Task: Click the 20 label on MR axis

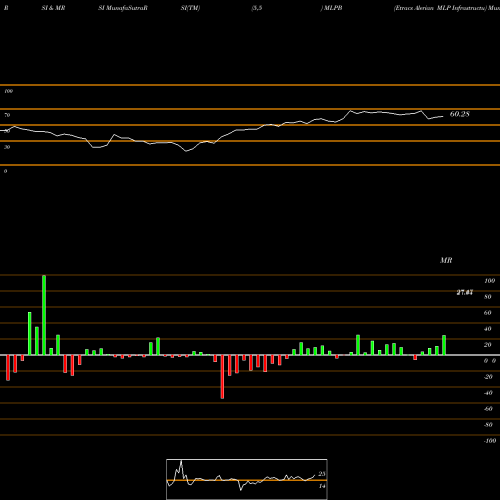Action: 488,345
